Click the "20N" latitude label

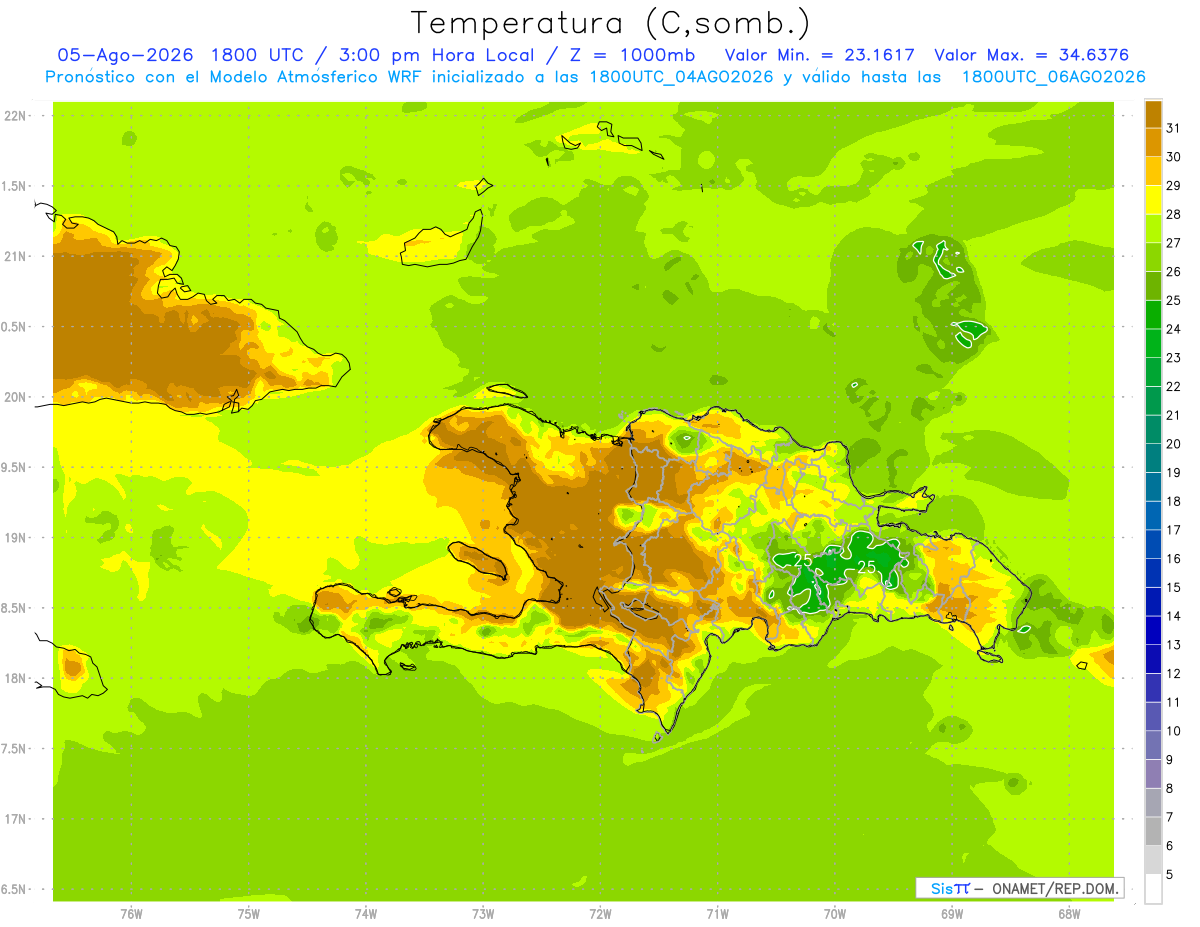[14, 398]
